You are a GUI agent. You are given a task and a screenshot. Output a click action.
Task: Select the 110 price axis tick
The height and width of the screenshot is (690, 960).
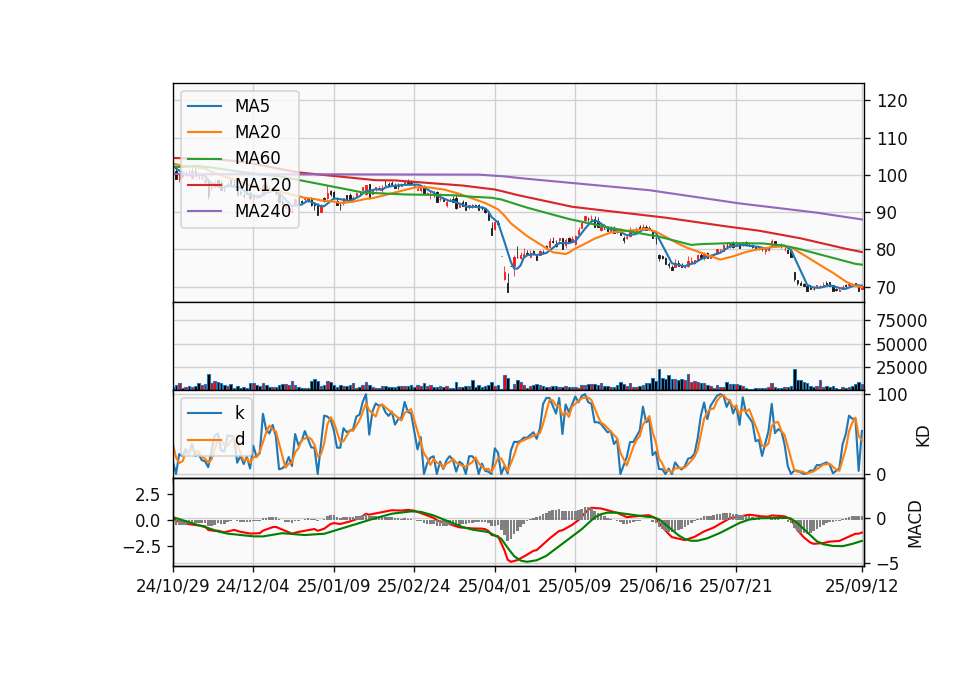891,139
